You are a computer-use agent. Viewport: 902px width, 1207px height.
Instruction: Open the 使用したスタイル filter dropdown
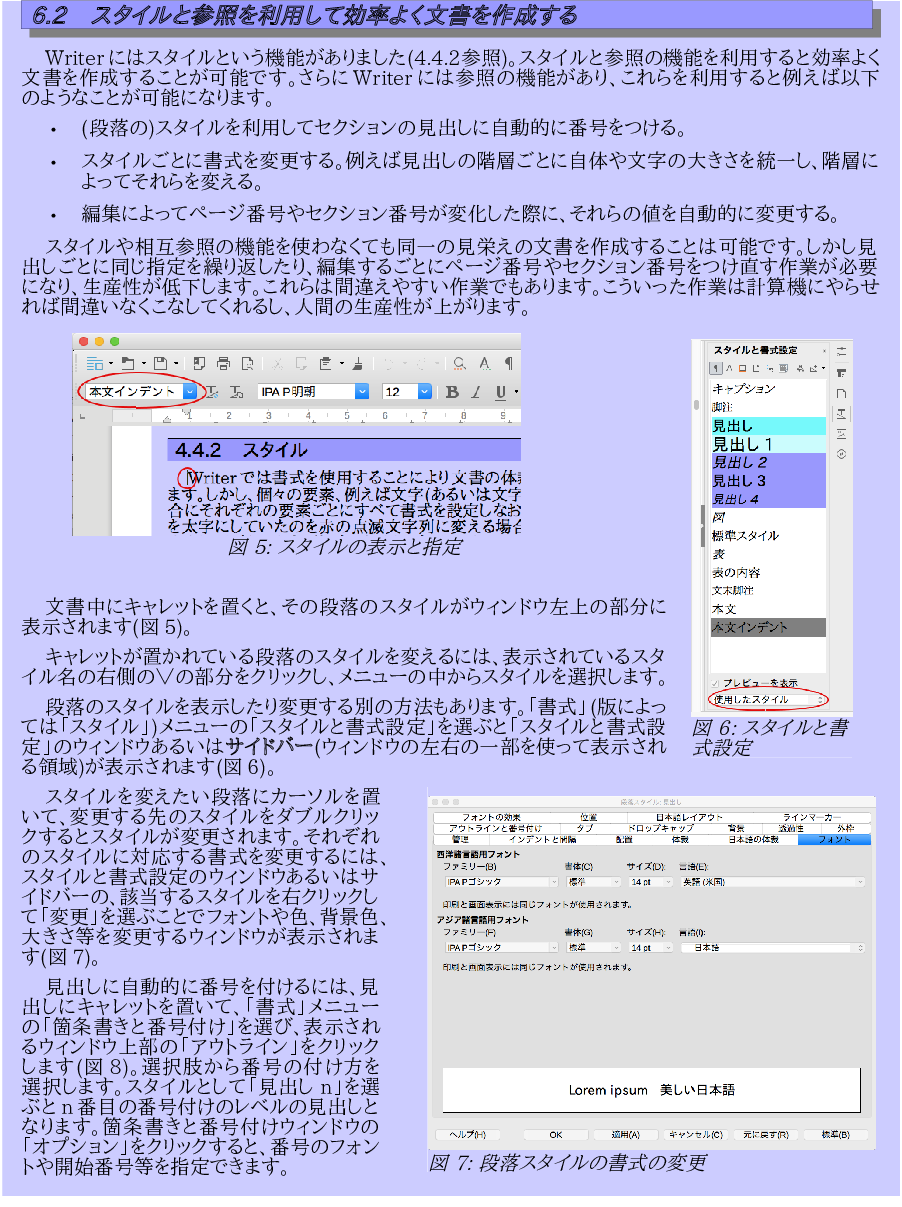tap(768, 699)
